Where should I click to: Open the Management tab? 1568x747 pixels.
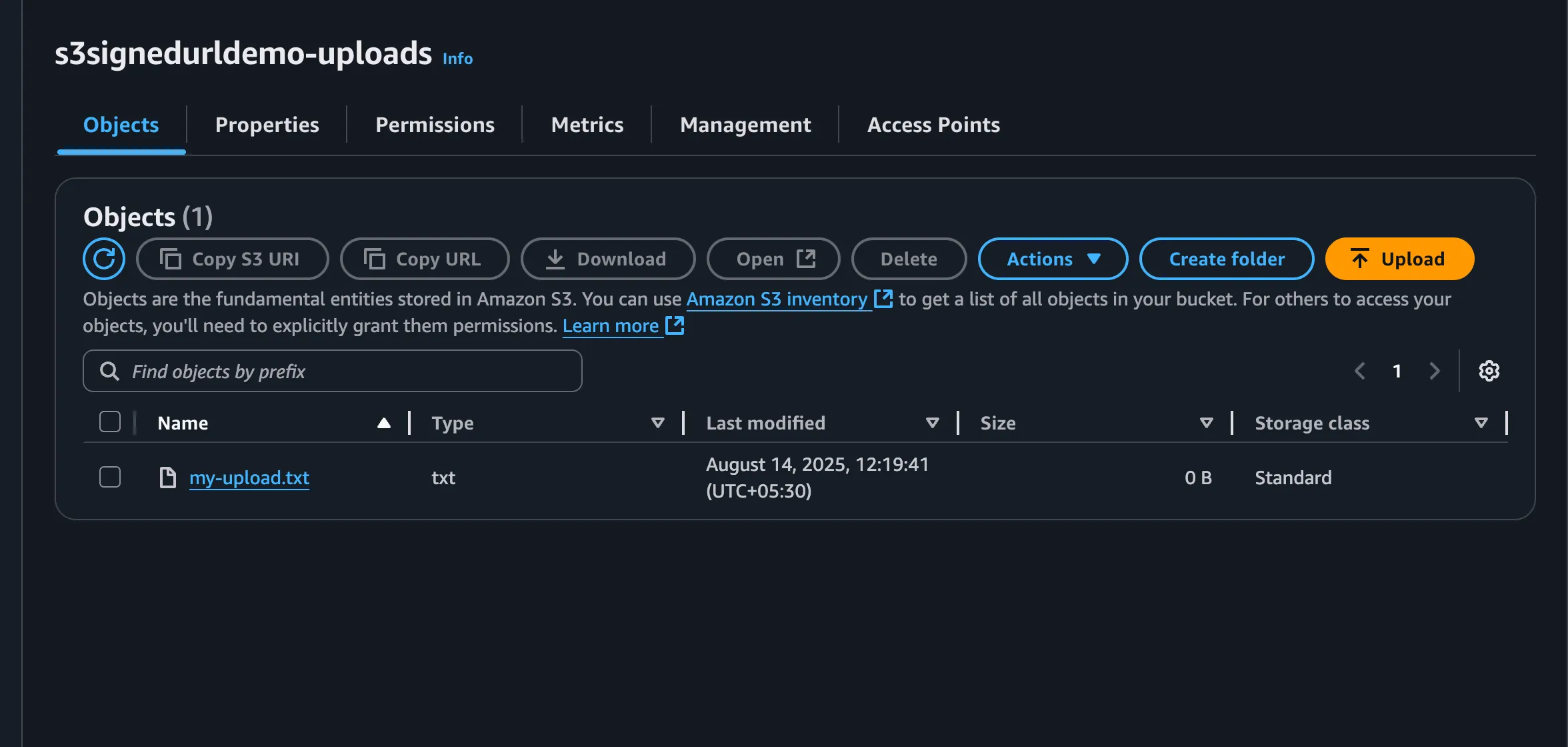click(x=745, y=125)
